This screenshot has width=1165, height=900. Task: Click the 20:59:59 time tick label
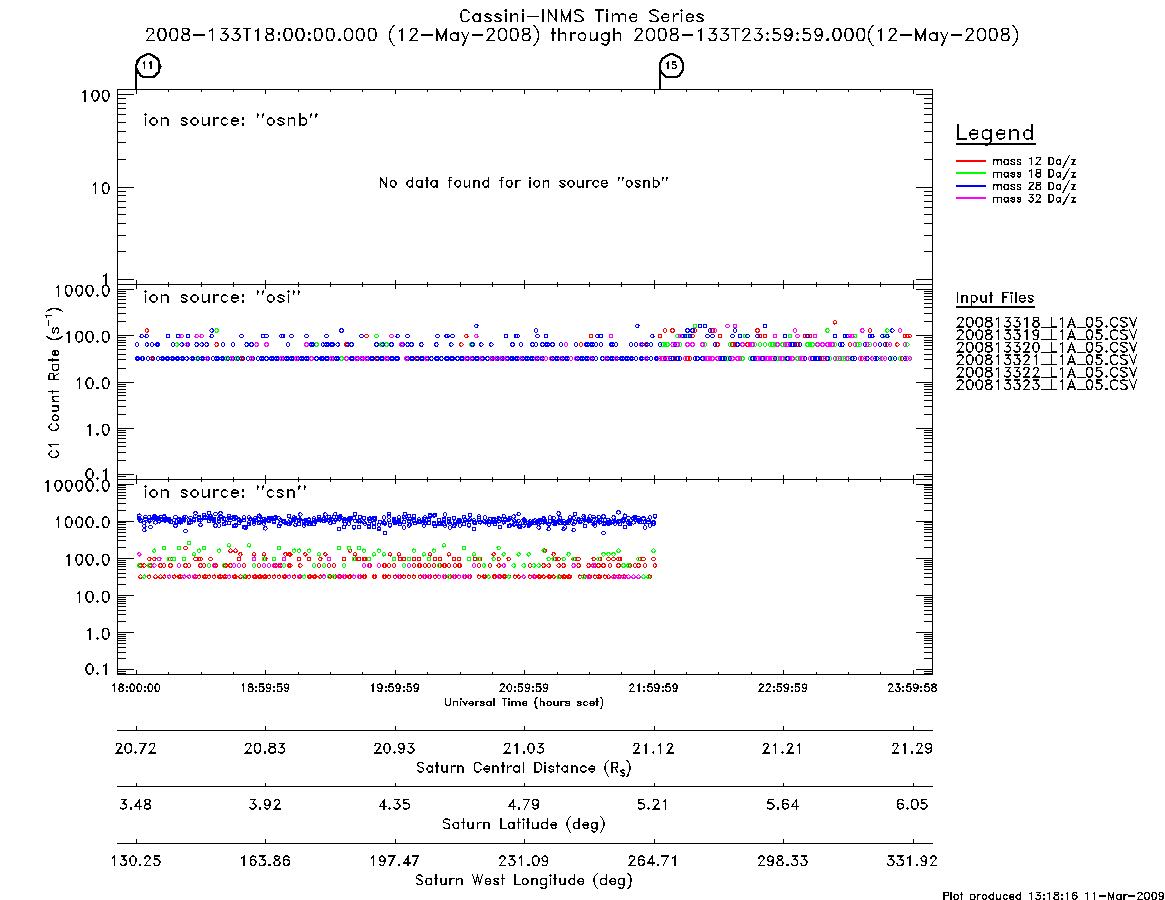click(x=524, y=688)
